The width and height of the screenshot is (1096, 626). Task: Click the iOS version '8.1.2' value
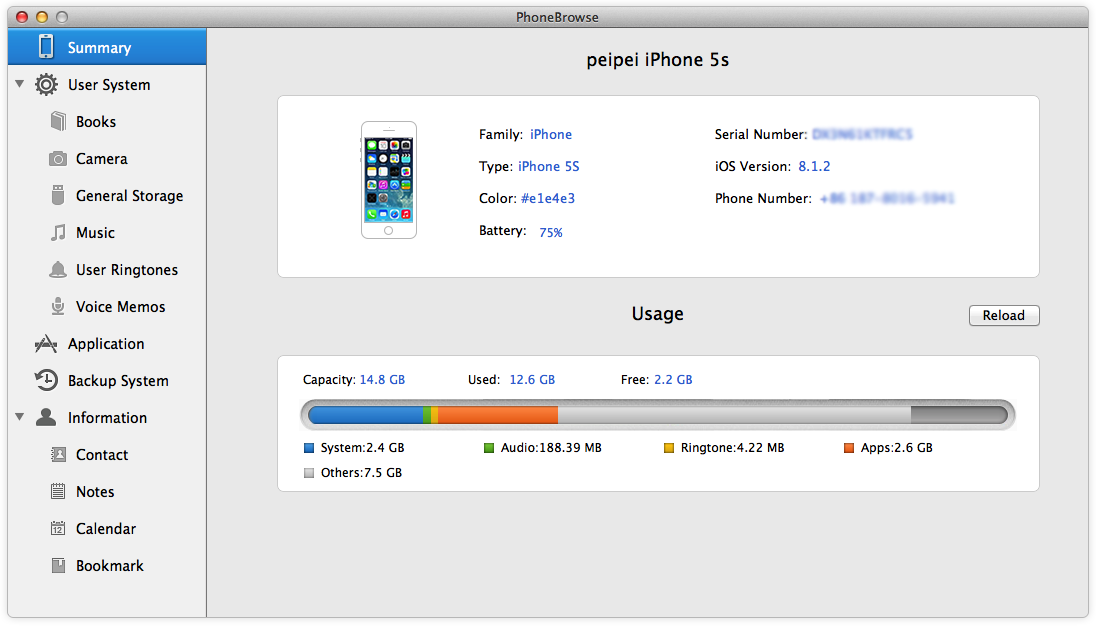coord(814,166)
